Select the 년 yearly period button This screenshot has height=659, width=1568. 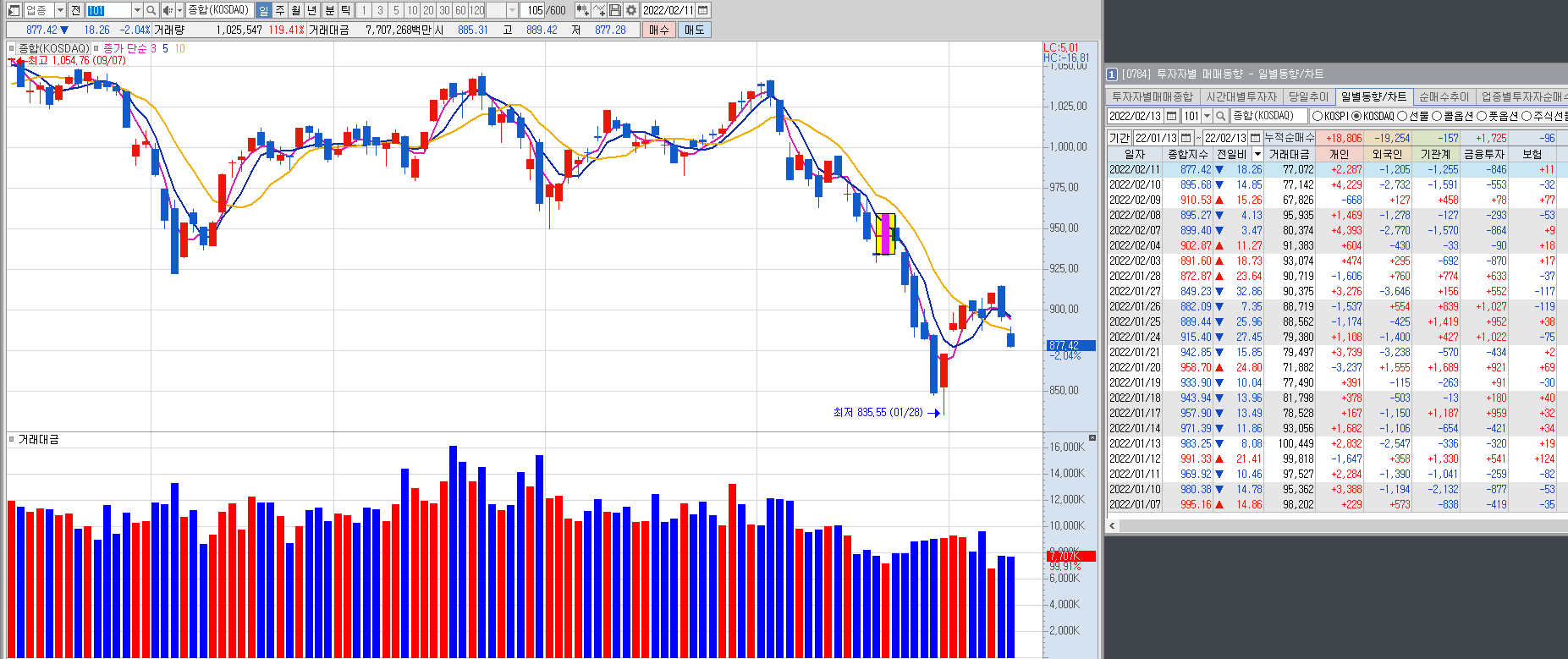(312, 10)
